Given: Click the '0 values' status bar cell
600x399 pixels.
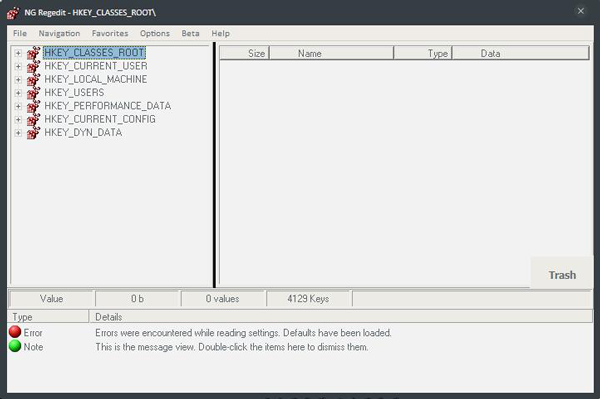Looking at the screenshot, I should pyautogui.click(x=223, y=299).
